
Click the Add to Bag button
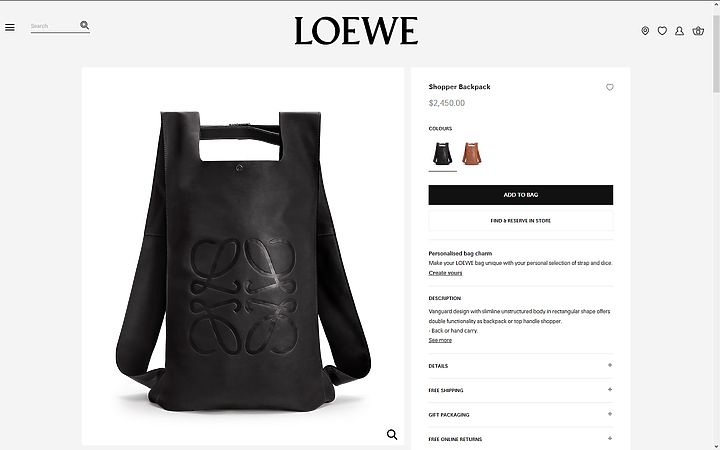(521, 195)
